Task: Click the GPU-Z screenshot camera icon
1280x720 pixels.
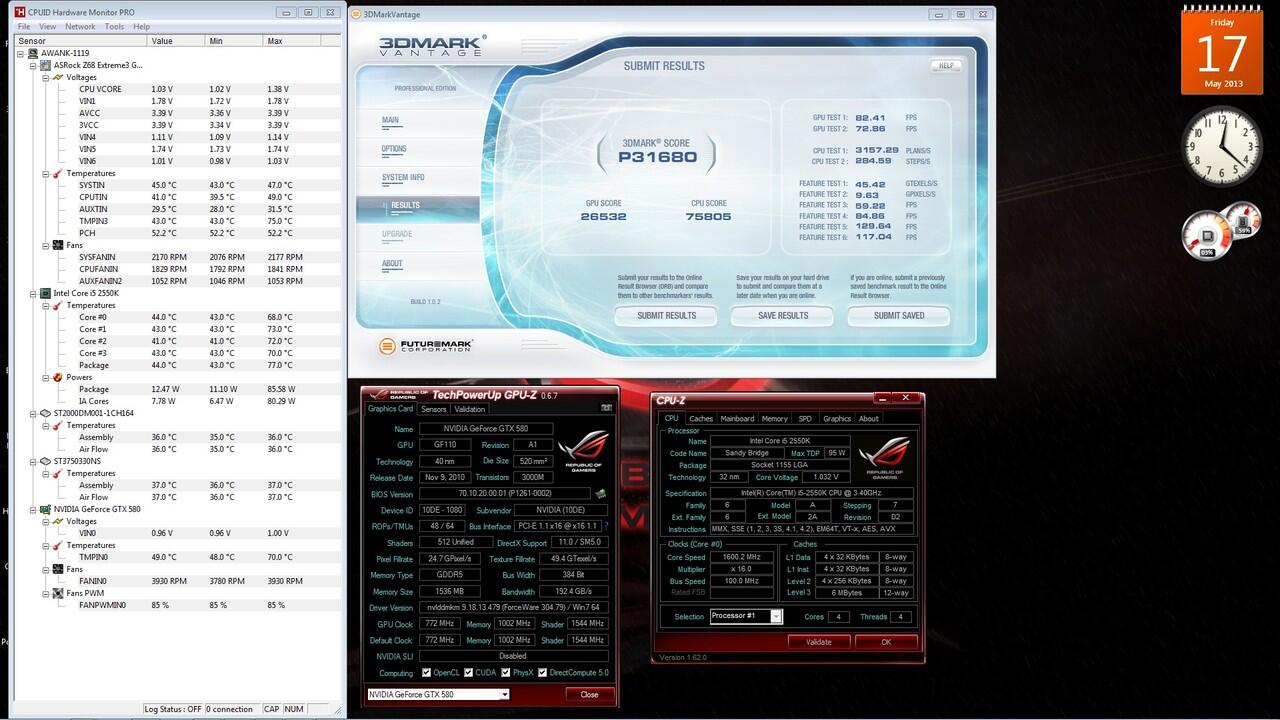Action: tap(606, 408)
